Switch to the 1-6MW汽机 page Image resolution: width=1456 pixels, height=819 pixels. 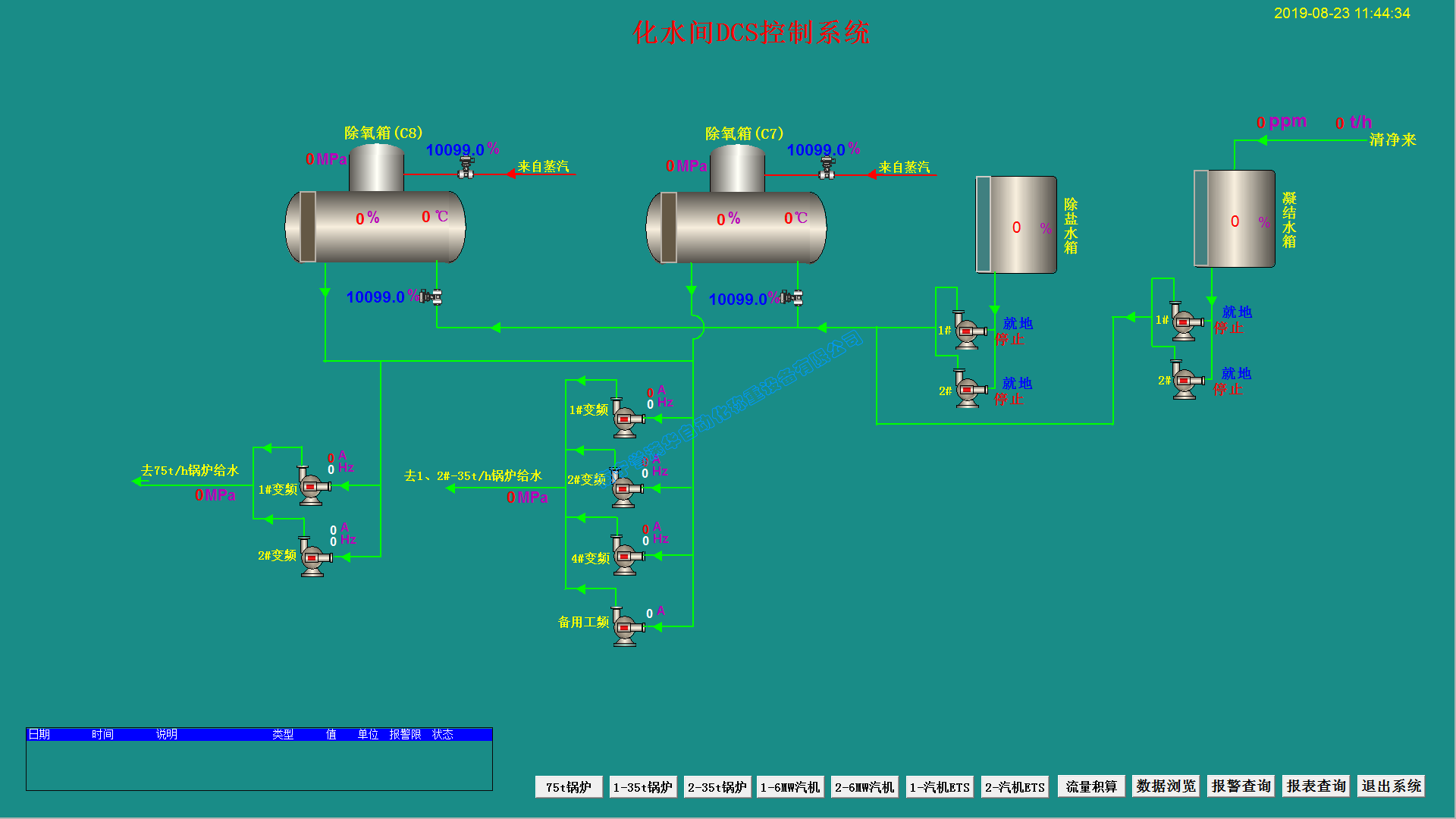[x=790, y=787]
